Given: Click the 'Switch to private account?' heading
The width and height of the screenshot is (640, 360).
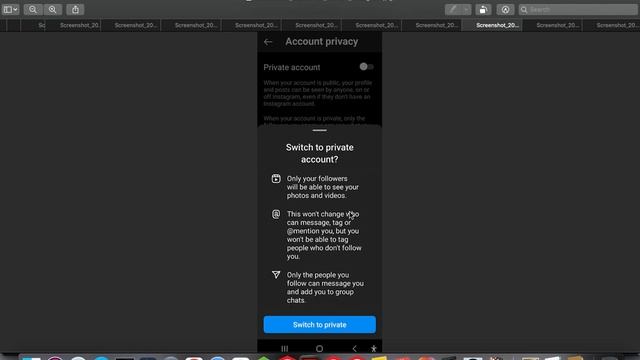Looking at the screenshot, I should (320, 153).
